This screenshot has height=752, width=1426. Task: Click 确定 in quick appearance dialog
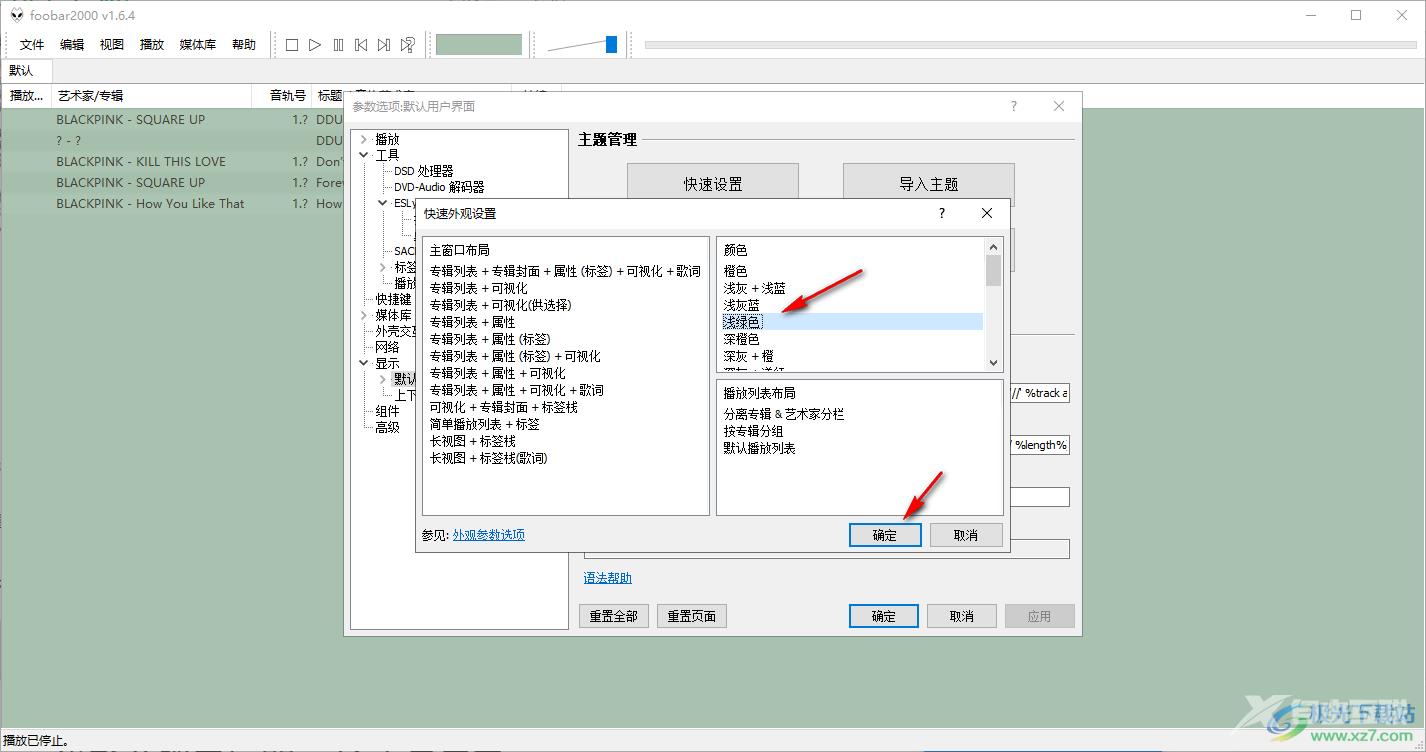[885, 535]
